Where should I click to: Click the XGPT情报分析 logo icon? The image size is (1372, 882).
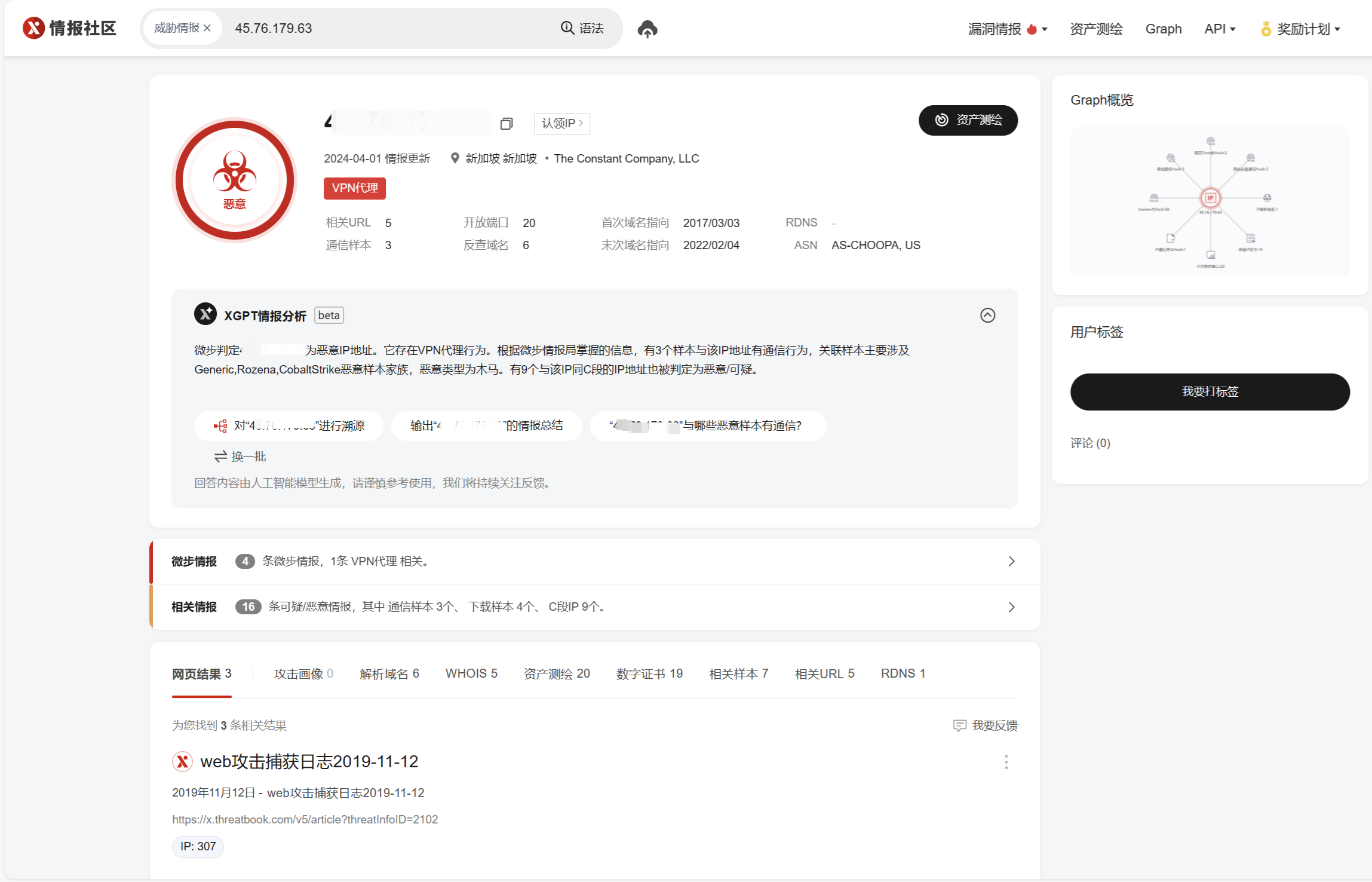point(205,314)
